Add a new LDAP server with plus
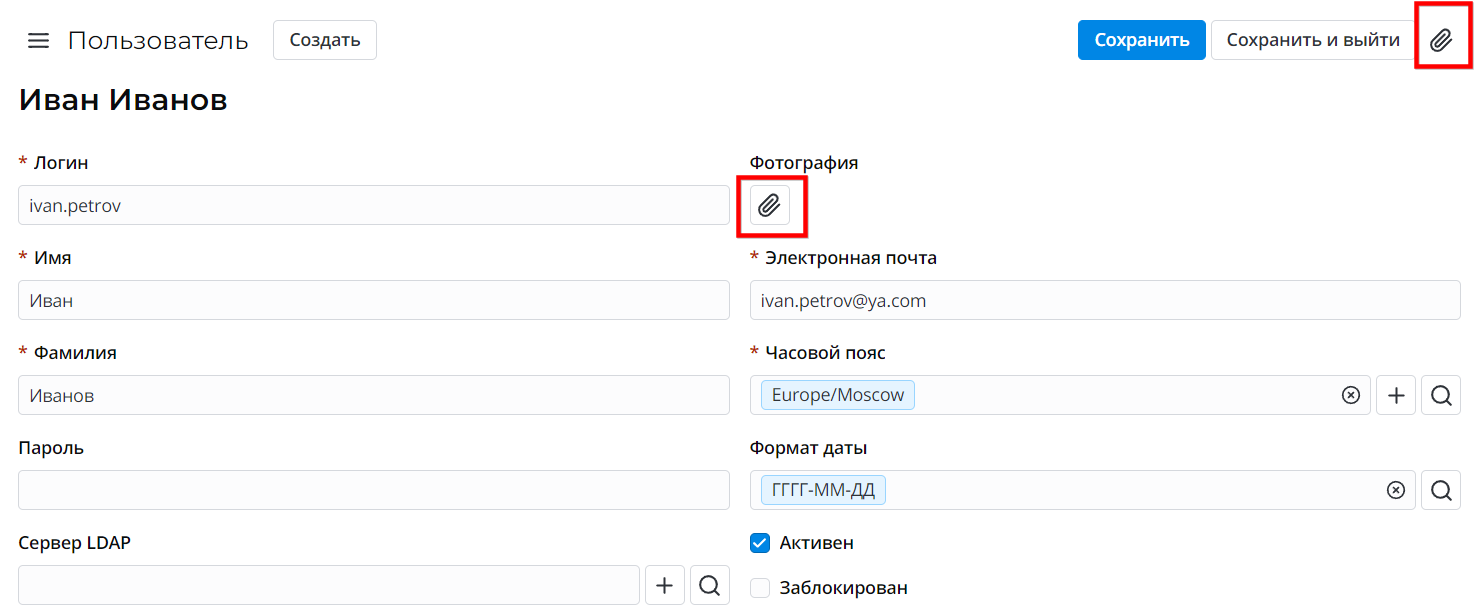The height and width of the screenshot is (613, 1480). (665, 585)
